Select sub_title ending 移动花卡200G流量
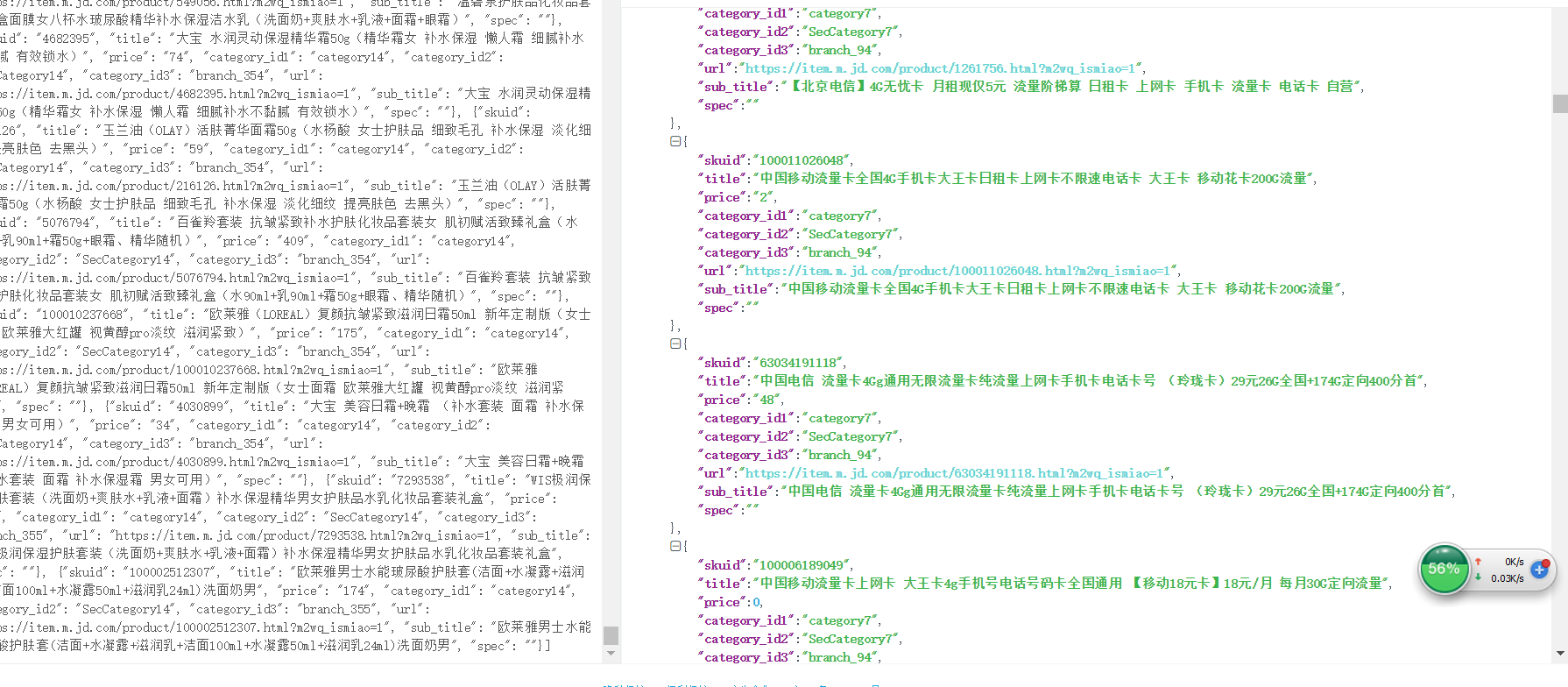The width and height of the screenshot is (1568, 687). (x=1062, y=289)
